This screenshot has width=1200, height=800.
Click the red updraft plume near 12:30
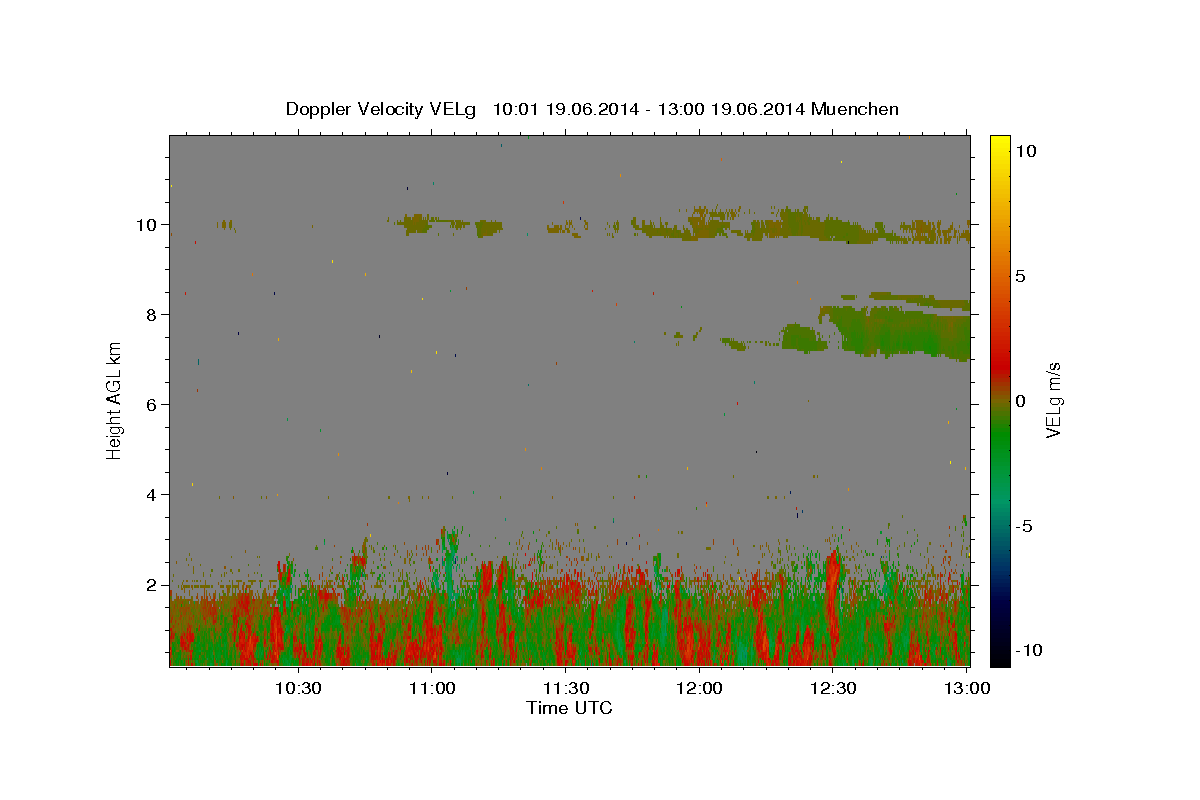tap(832, 600)
